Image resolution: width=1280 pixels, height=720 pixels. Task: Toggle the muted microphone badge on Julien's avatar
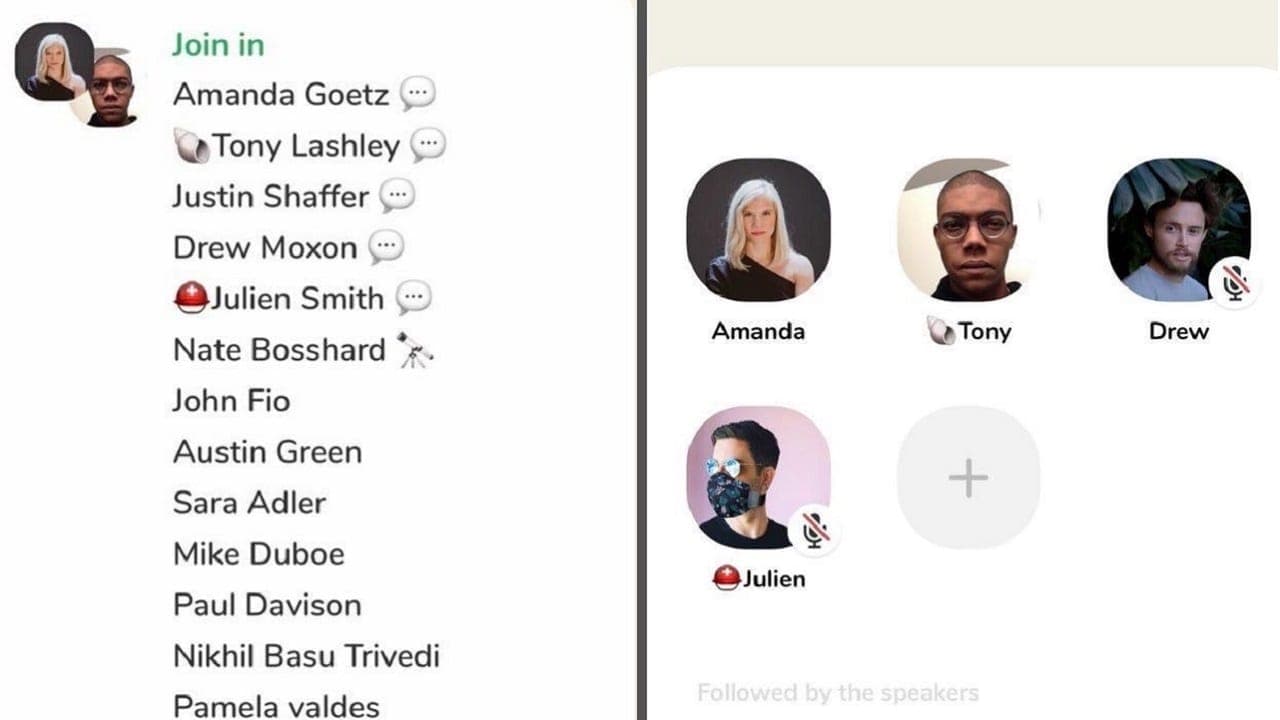[x=815, y=530]
